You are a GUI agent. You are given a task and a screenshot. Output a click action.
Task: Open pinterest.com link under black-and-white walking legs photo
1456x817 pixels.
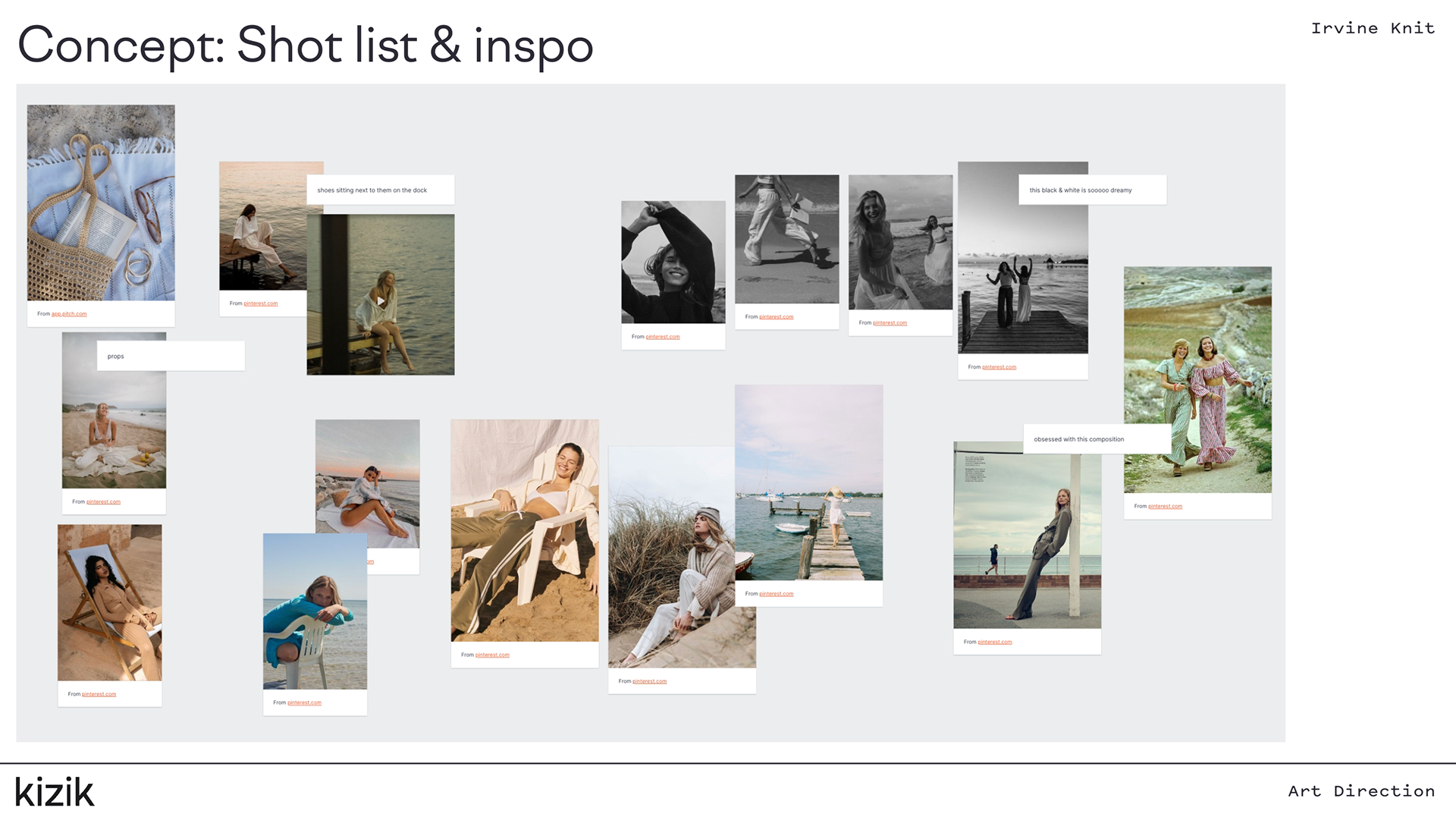click(x=777, y=317)
